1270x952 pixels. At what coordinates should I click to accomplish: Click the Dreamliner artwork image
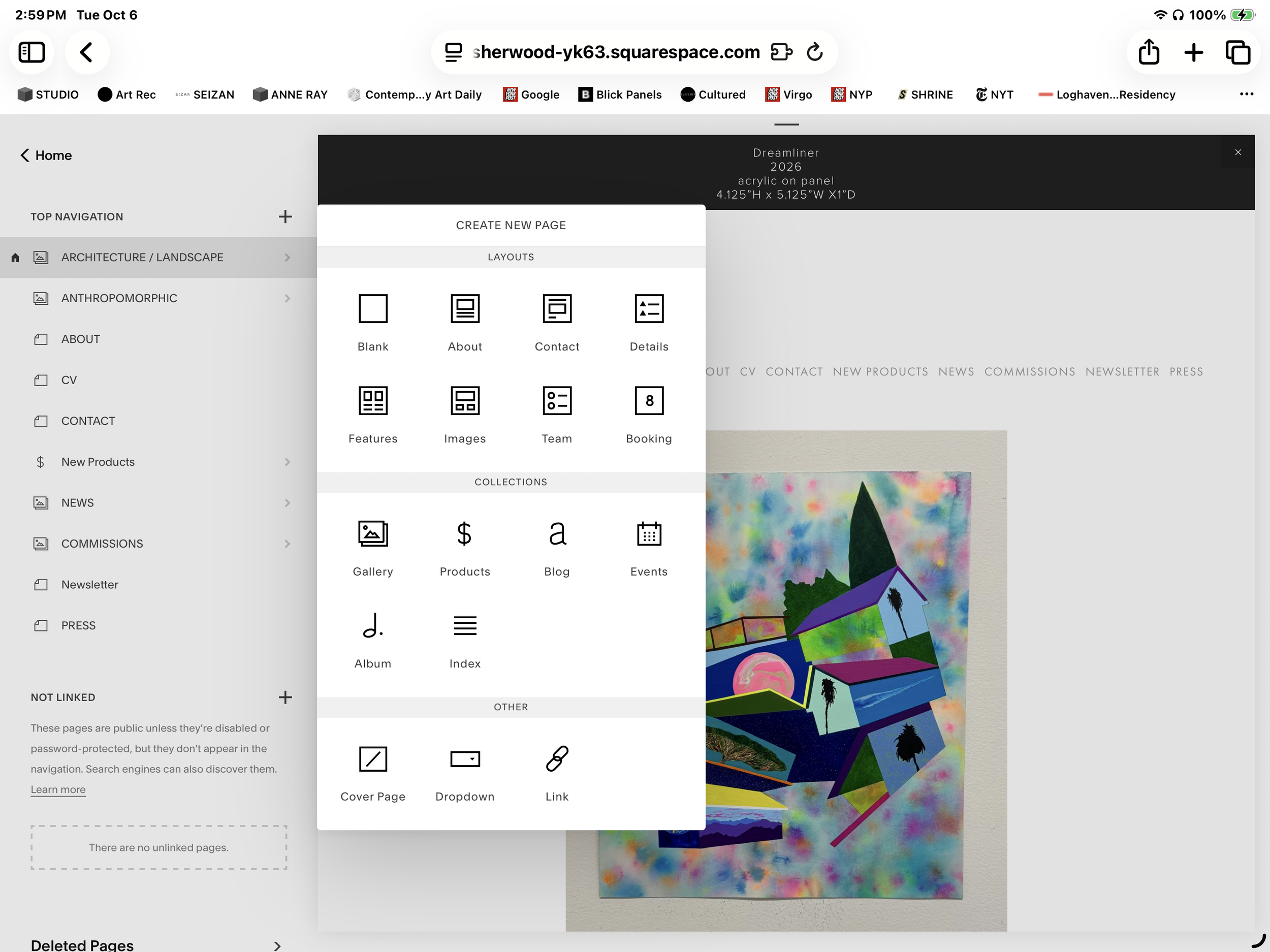(855, 680)
